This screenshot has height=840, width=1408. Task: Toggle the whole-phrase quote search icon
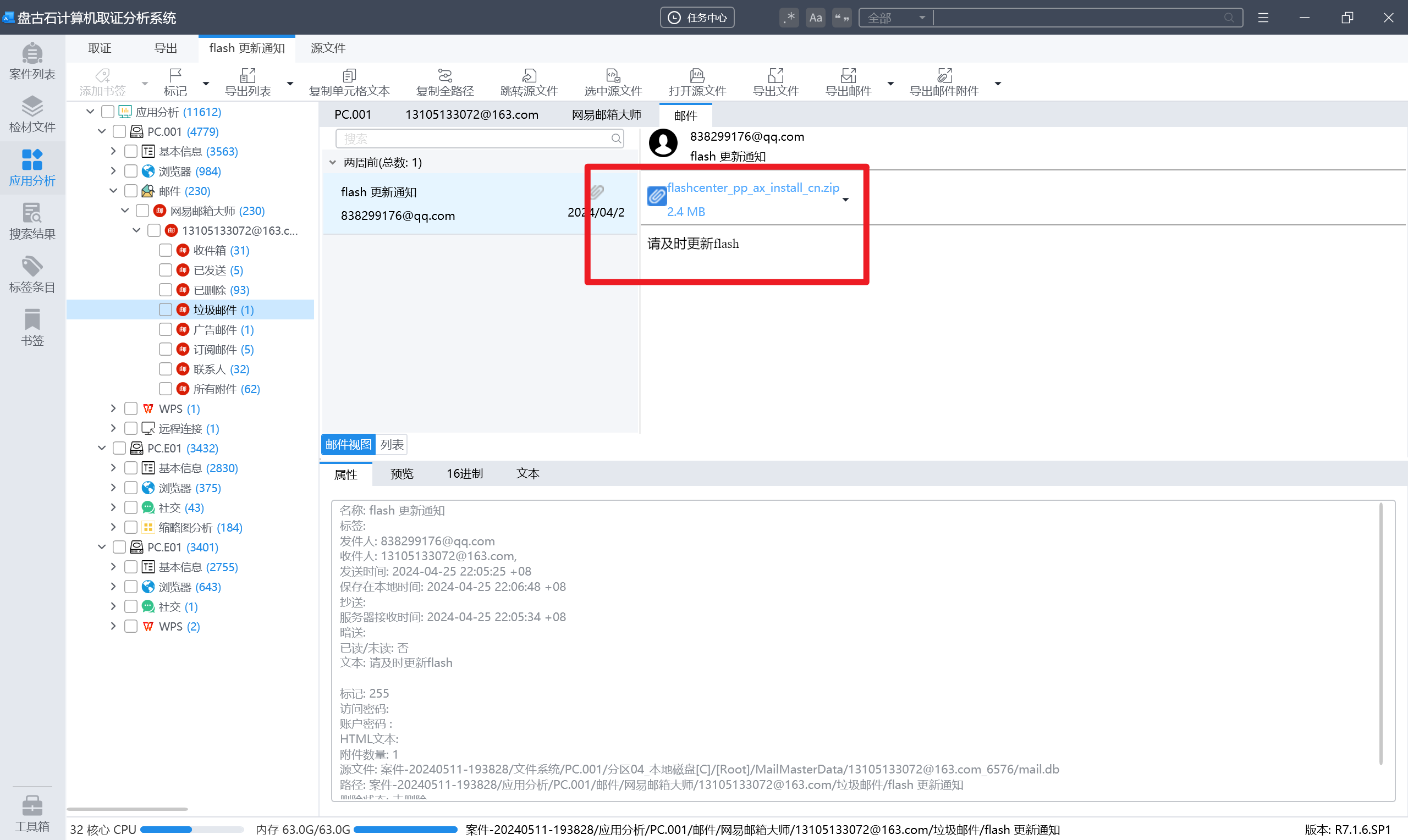[x=842, y=18]
